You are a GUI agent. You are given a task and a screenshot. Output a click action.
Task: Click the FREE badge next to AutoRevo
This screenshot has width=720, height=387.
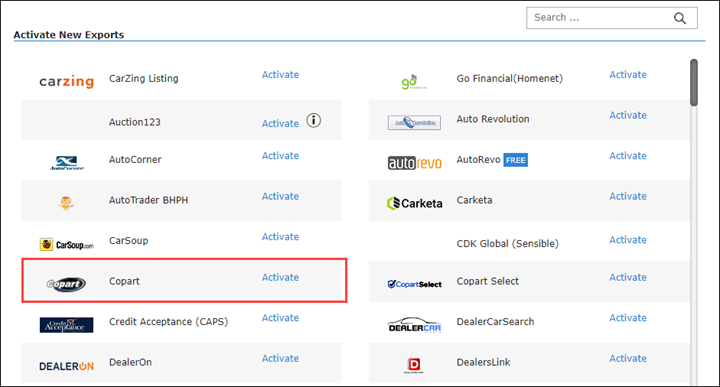[x=516, y=160]
